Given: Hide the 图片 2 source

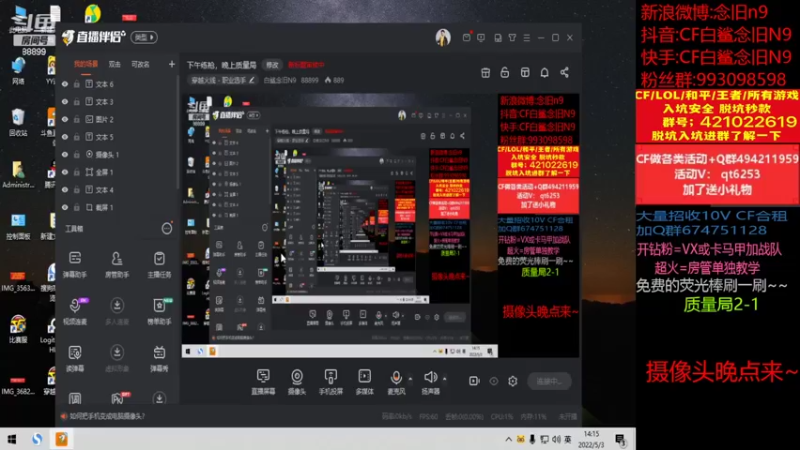Looking at the screenshot, I should (x=65, y=119).
